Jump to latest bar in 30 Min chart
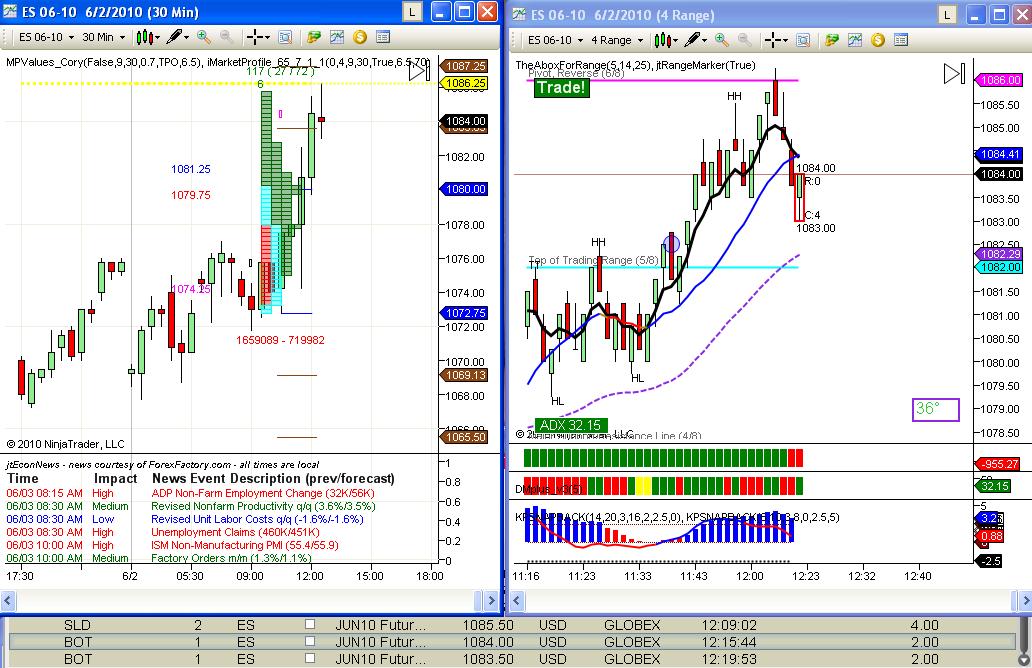 point(420,71)
